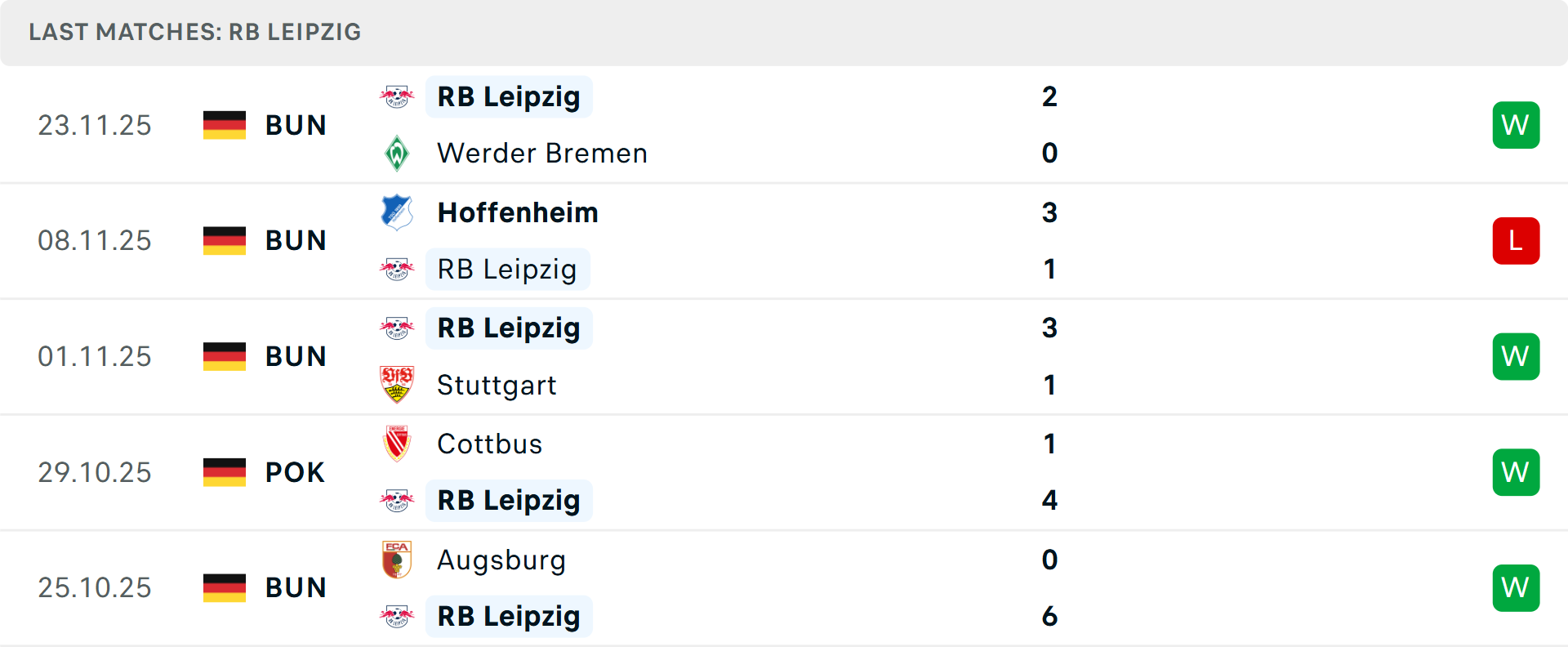Open the Augsburg team link
The height and width of the screenshot is (647, 1568).
pyautogui.click(x=501, y=560)
